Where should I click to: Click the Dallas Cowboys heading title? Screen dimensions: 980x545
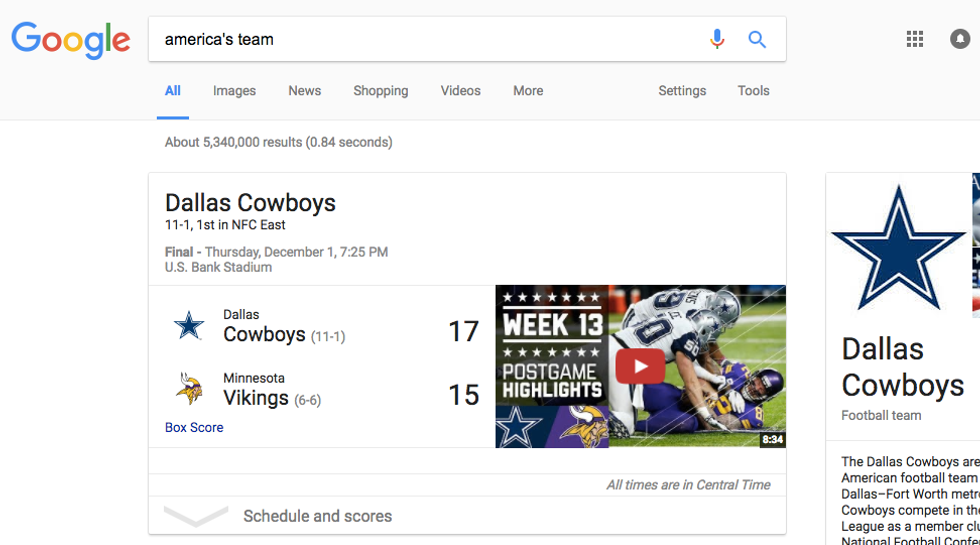point(250,203)
